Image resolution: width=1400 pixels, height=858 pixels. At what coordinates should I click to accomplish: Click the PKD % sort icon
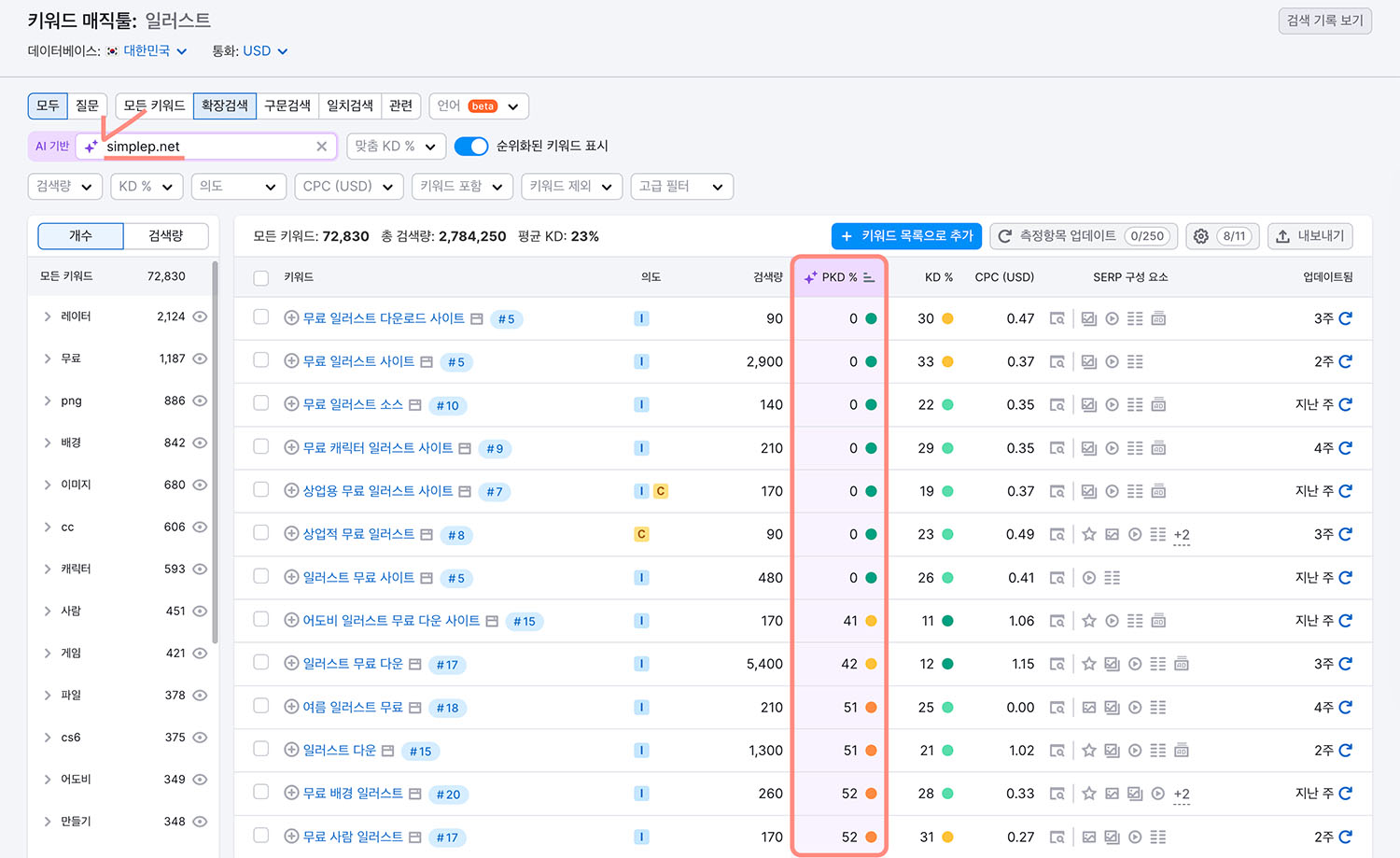click(x=869, y=277)
